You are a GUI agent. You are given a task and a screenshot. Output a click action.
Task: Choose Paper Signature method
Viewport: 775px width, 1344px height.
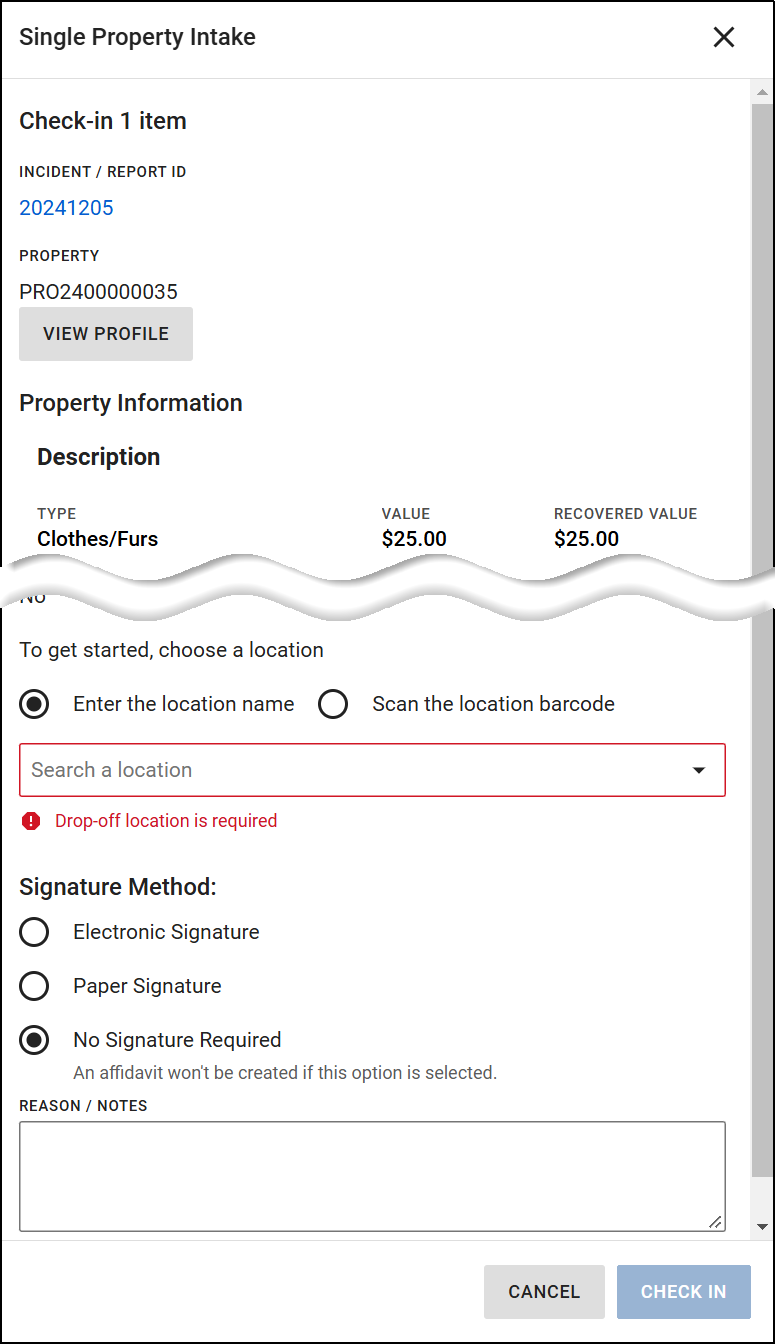point(34,986)
